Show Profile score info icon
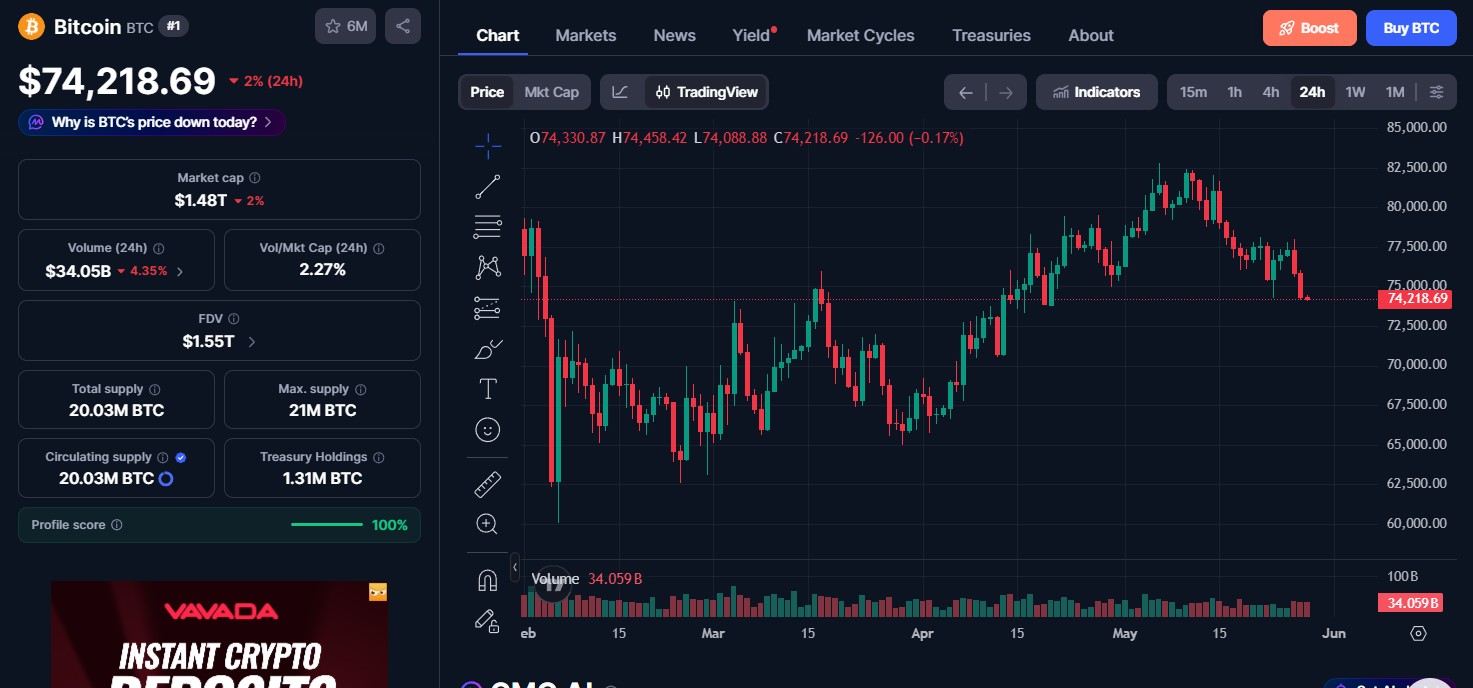Screen dimensions: 1473x688 point(117,525)
